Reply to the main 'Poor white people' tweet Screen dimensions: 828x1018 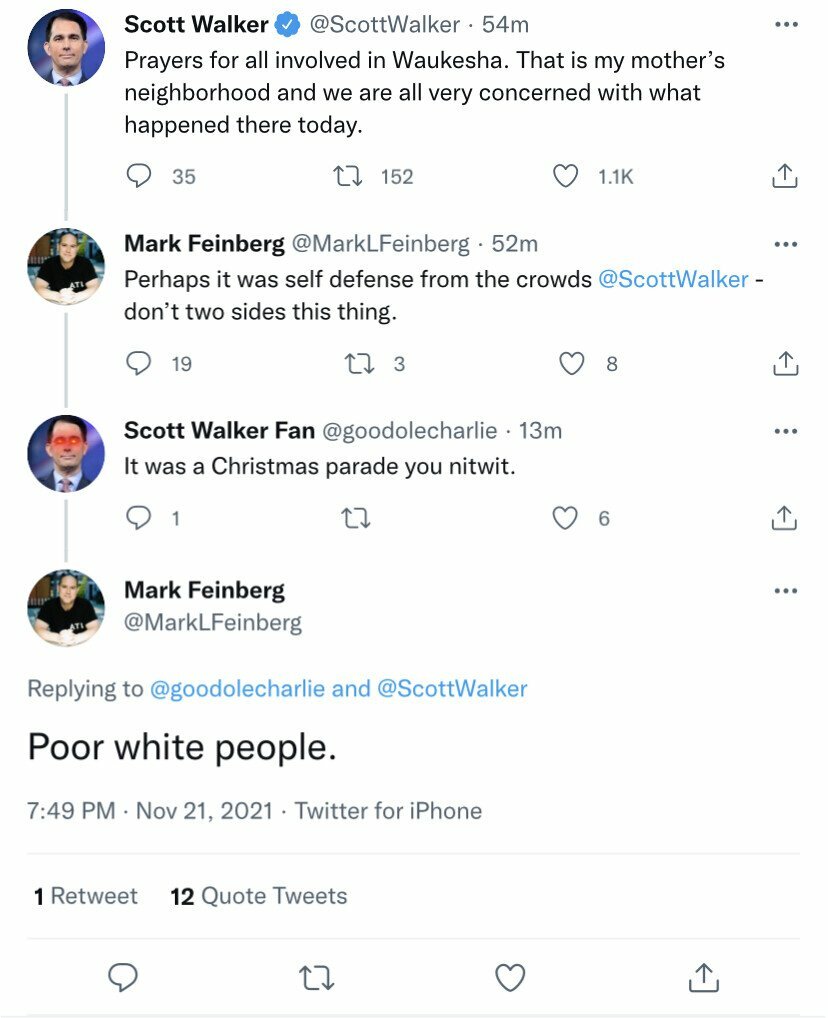point(122,977)
